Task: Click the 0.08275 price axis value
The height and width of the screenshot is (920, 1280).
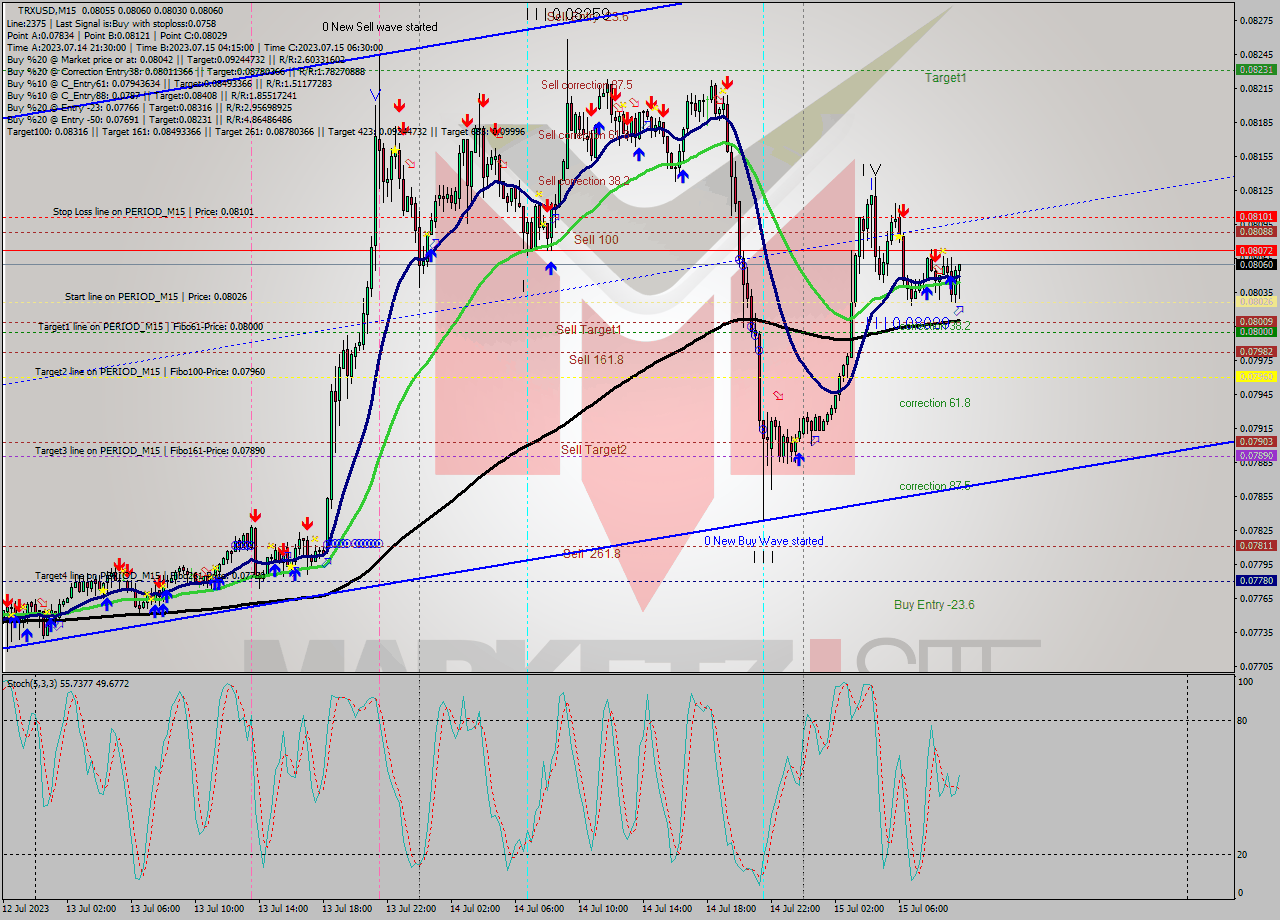Action: pos(1255,20)
